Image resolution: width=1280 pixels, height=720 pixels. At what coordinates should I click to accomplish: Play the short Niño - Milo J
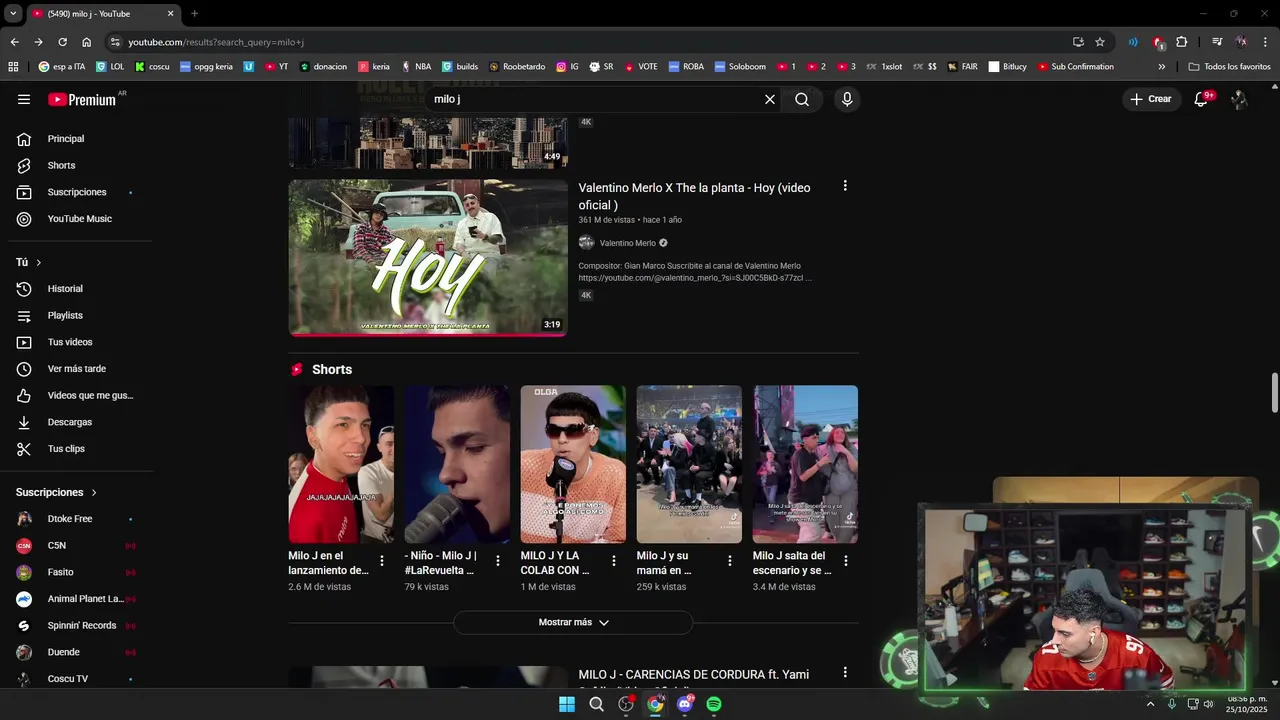457,464
